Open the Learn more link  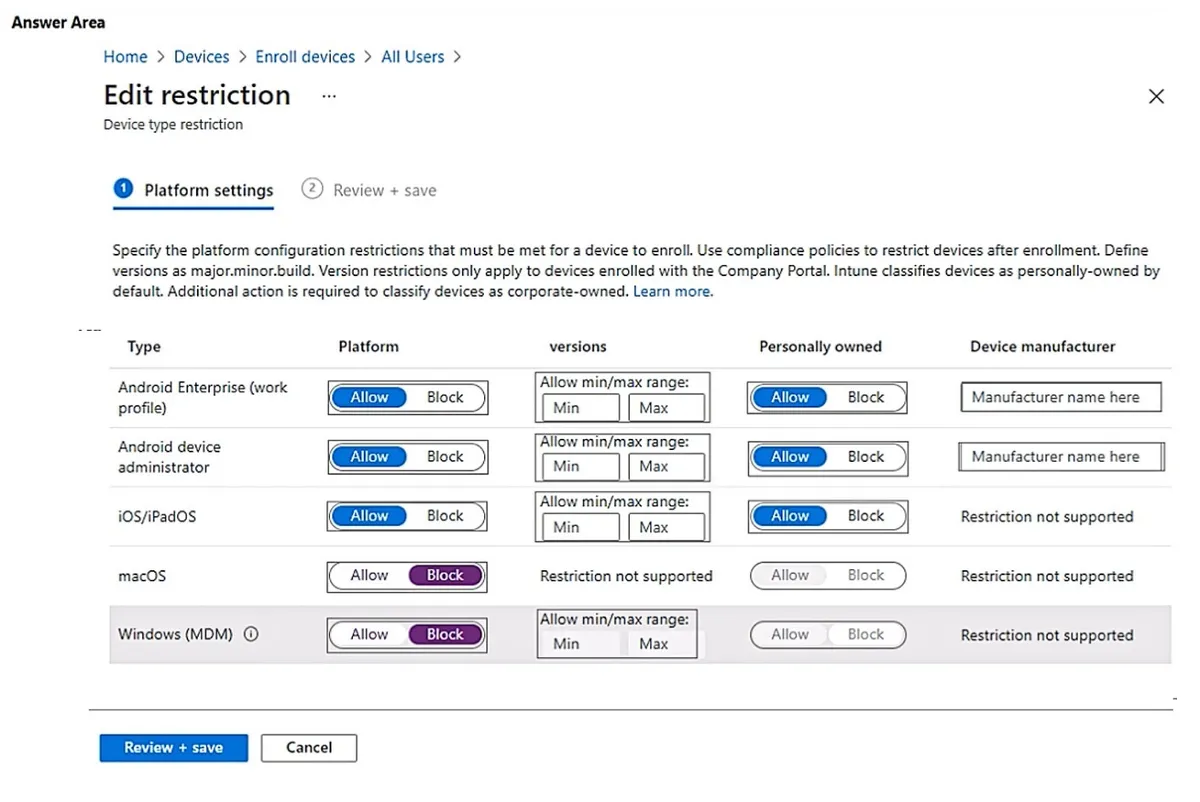[672, 292]
